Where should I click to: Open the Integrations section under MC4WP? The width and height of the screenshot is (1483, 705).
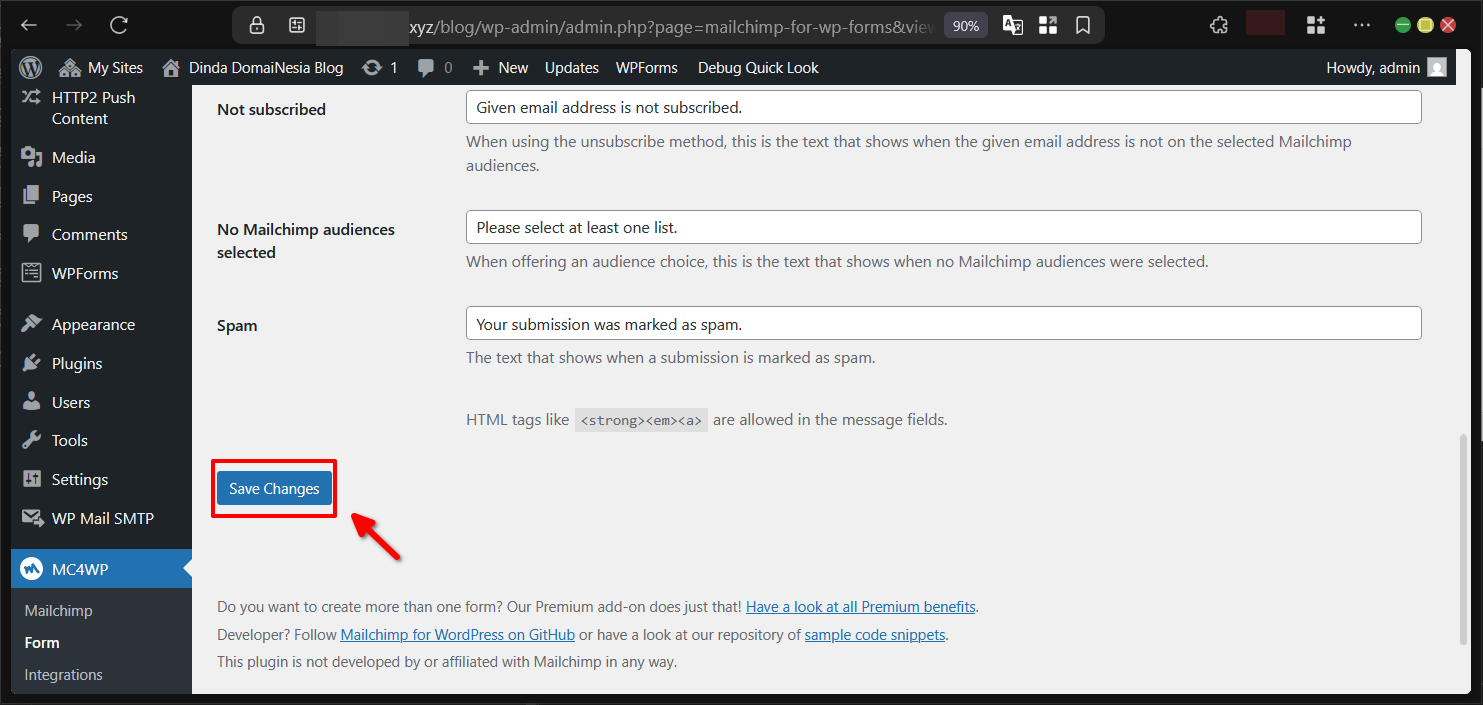pyautogui.click(x=63, y=674)
